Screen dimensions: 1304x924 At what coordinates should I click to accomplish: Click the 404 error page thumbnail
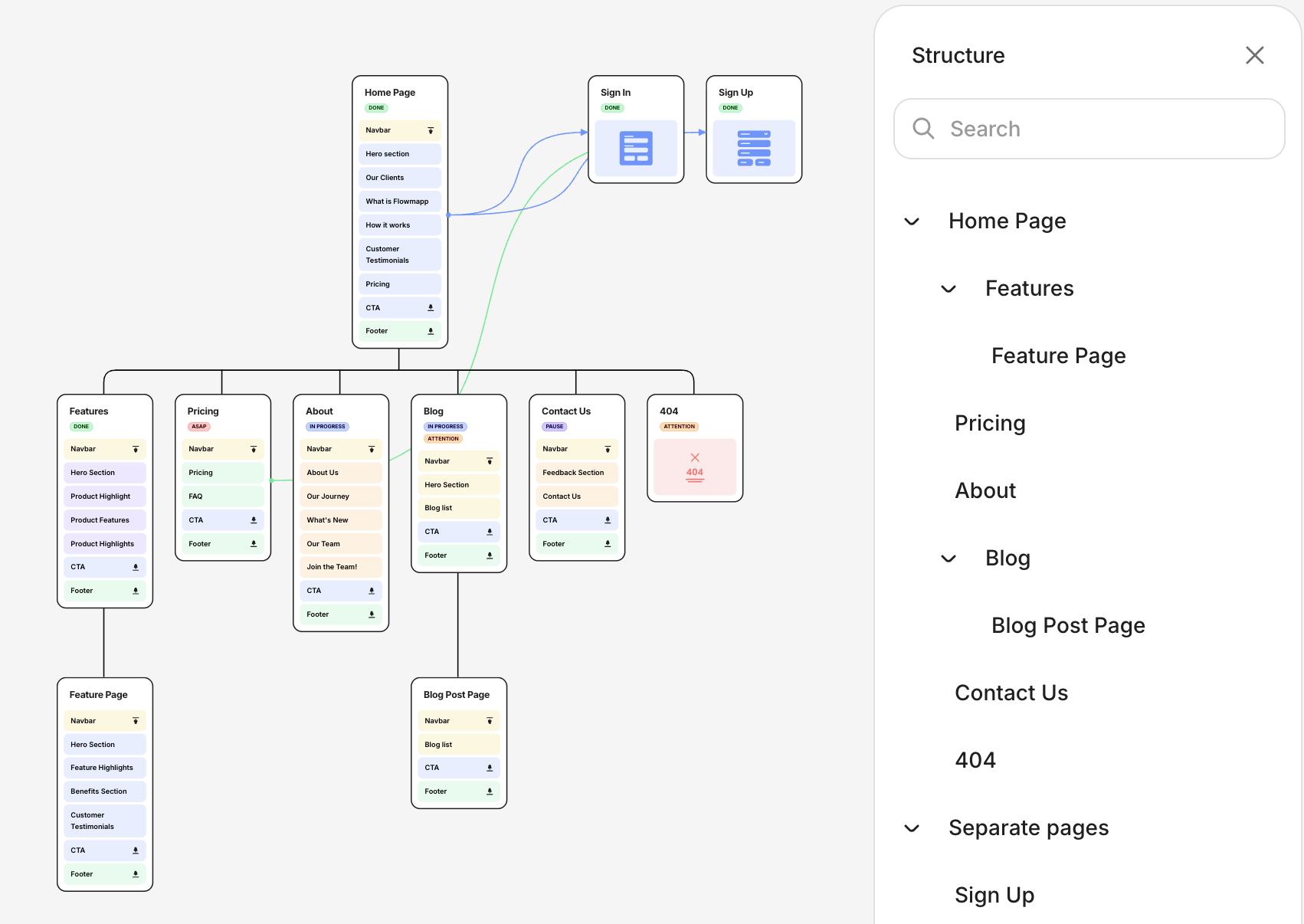(695, 467)
